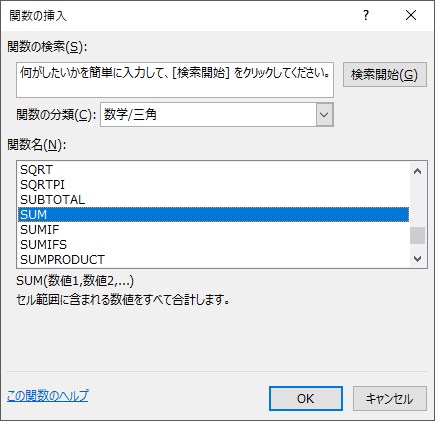Select SUMIF in the function list
Screen dimensions: 435x421
pos(213,230)
